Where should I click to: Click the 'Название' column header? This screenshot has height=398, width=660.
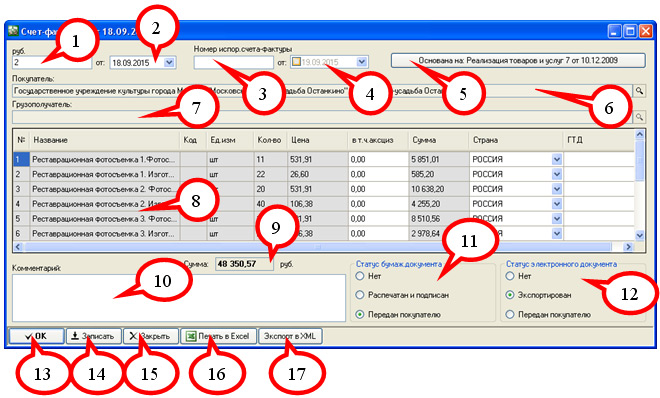click(105, 140)
